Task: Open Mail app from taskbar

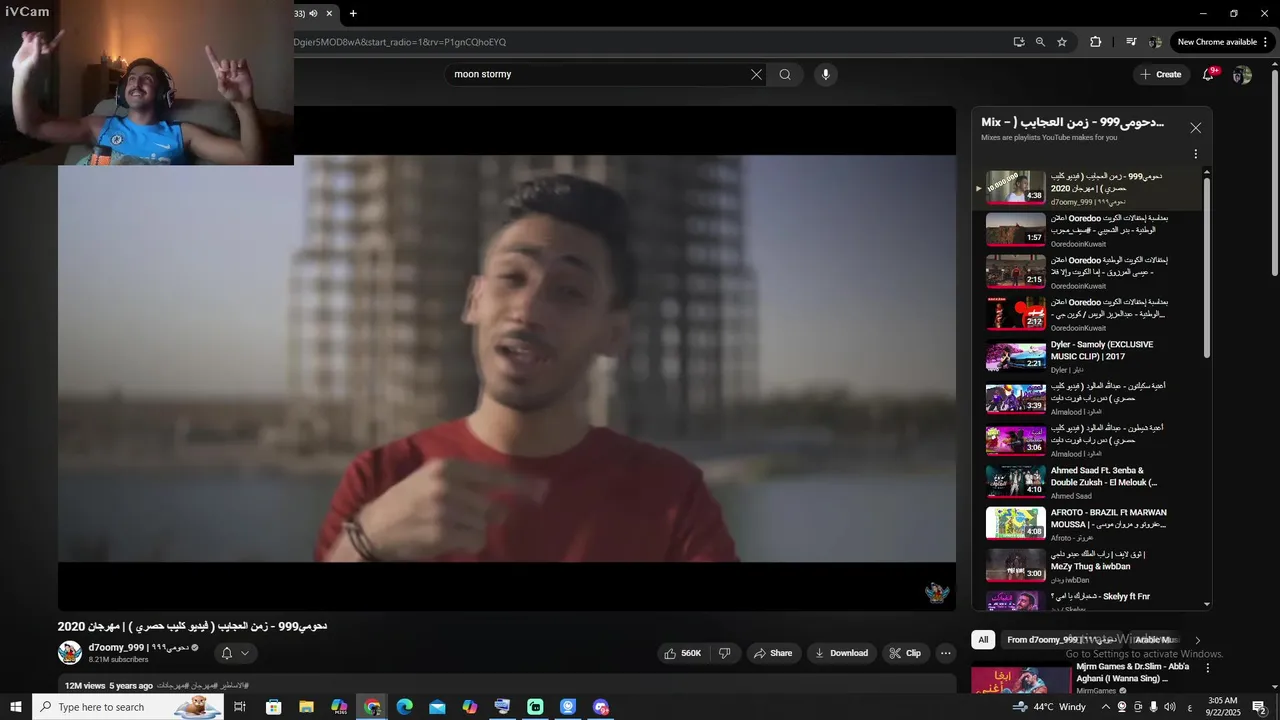Action: pyautogui.click(x=437, y=707)
